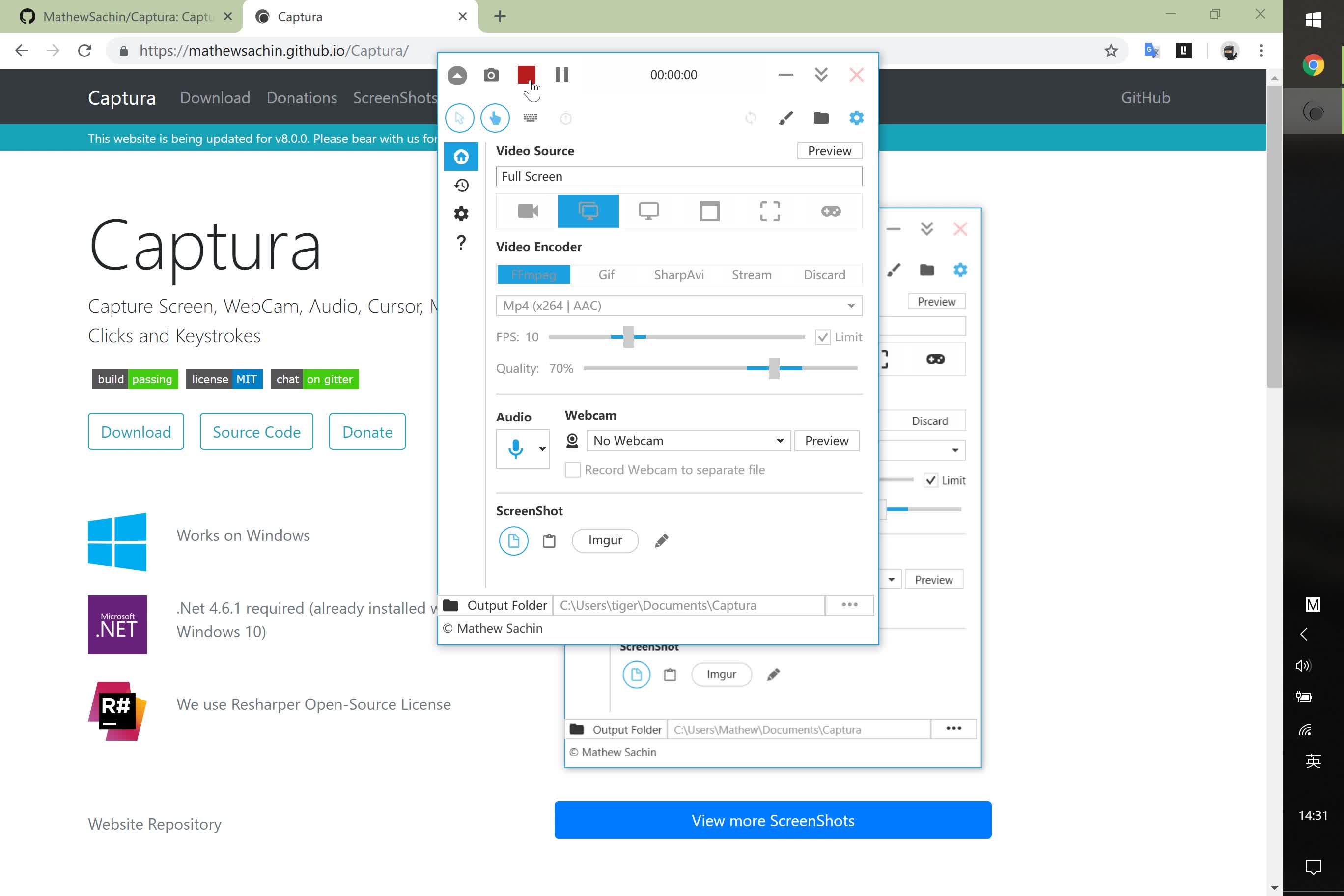Open the configure gear sidebar tab
Image resolution: width=1344 pixels, height=896 pixels.
click(461, 214)
